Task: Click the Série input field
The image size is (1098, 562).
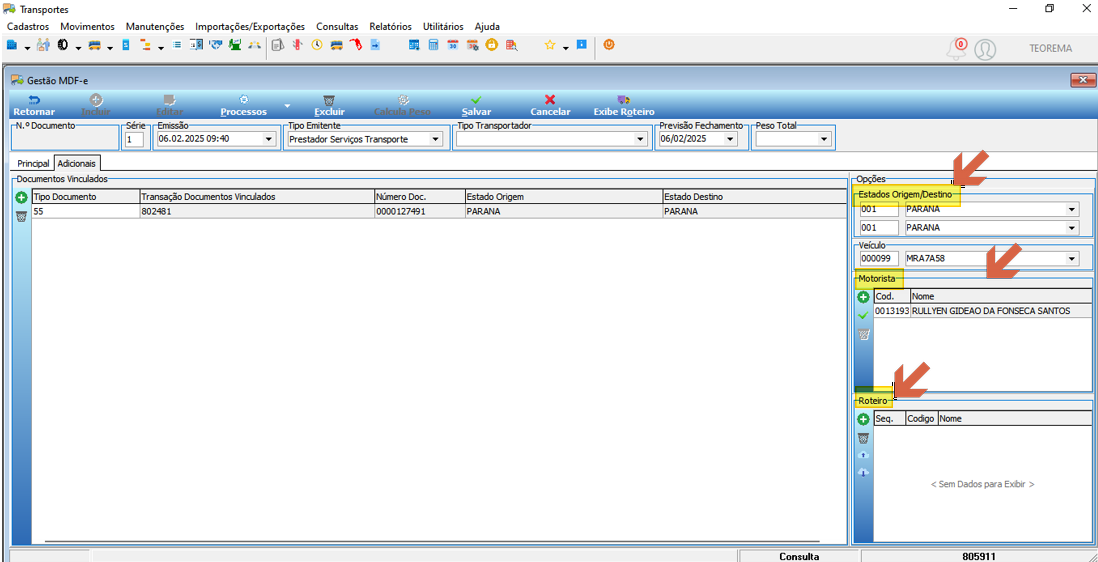Action: click(x=134, y=139)
